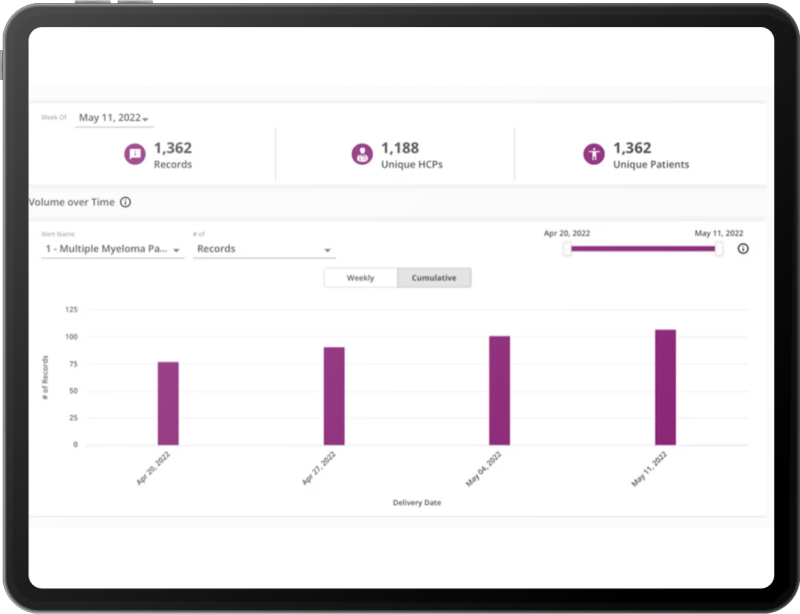Click the May 11, 2022 chart bar
The image size is (800, 614).
[x=665, y=387]
